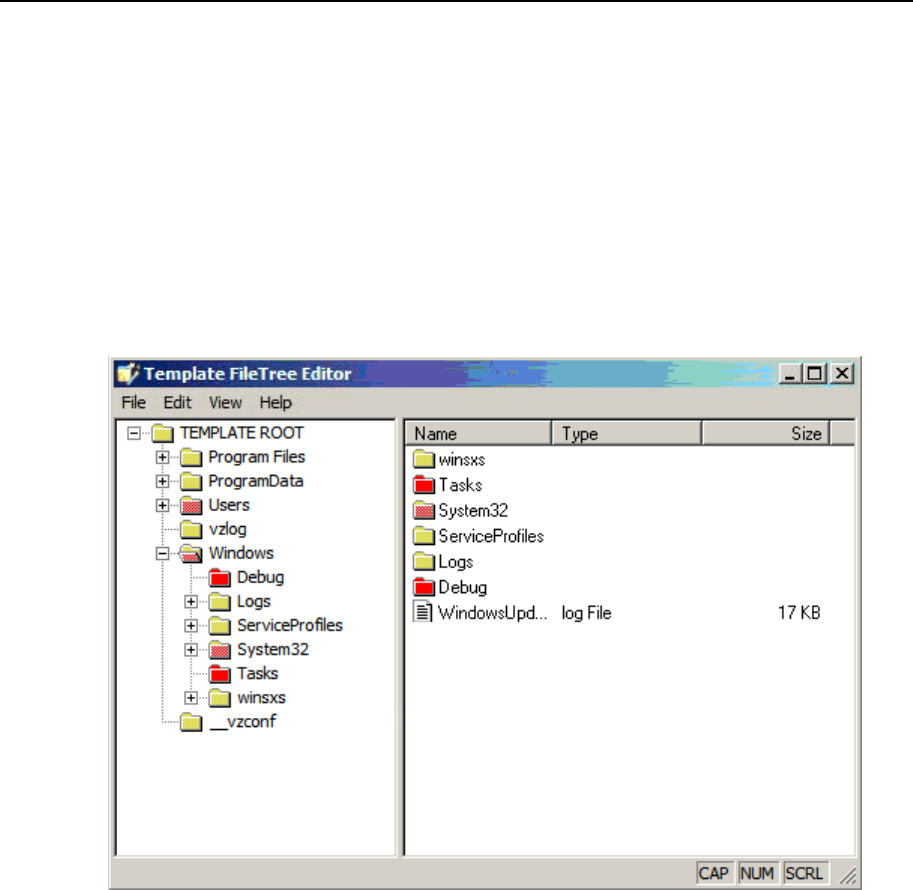Open the File menu
913x890 pixels.
click(x=133, y=402)
